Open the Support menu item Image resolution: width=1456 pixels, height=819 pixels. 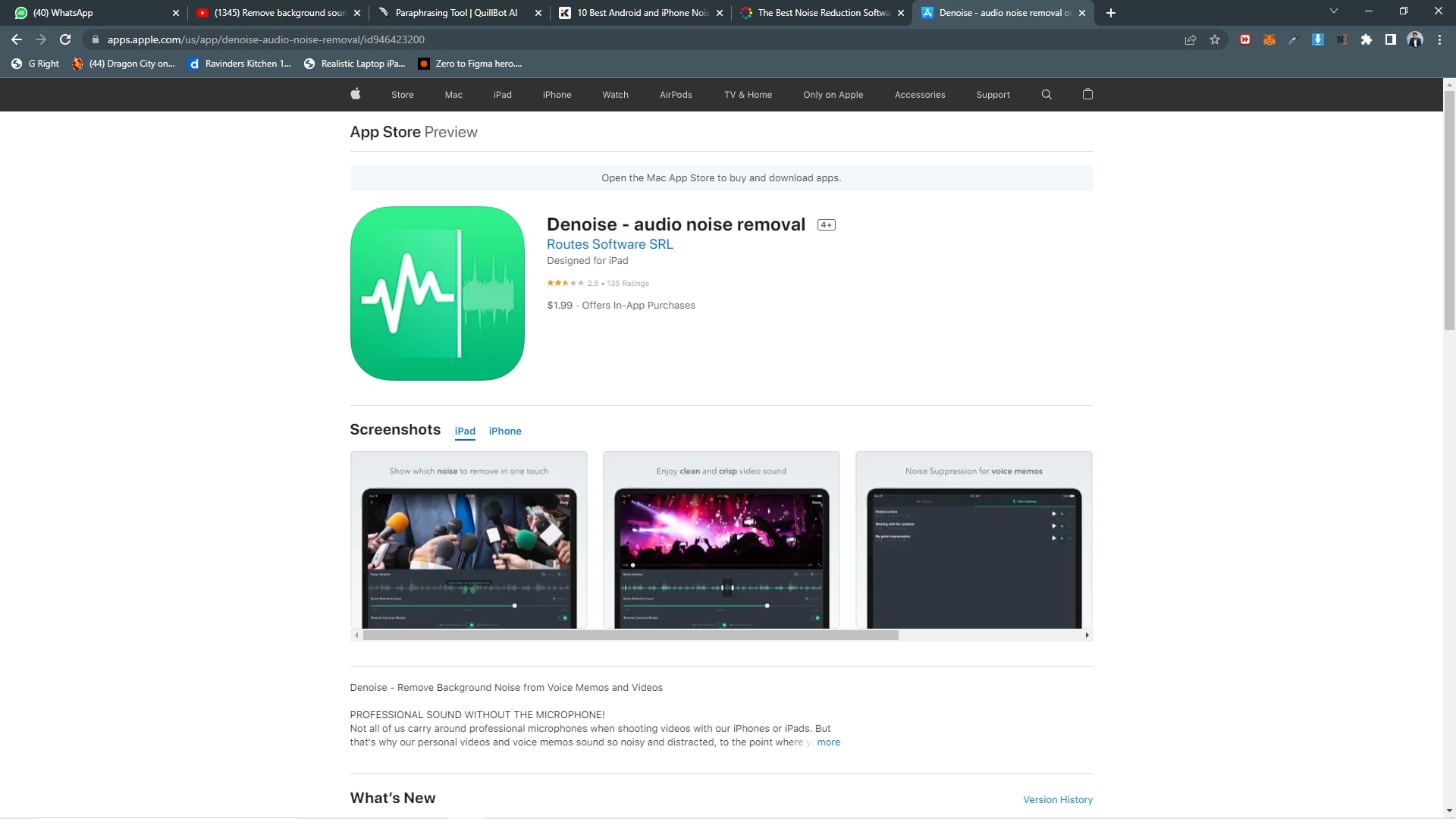click(x=993, y=95)
